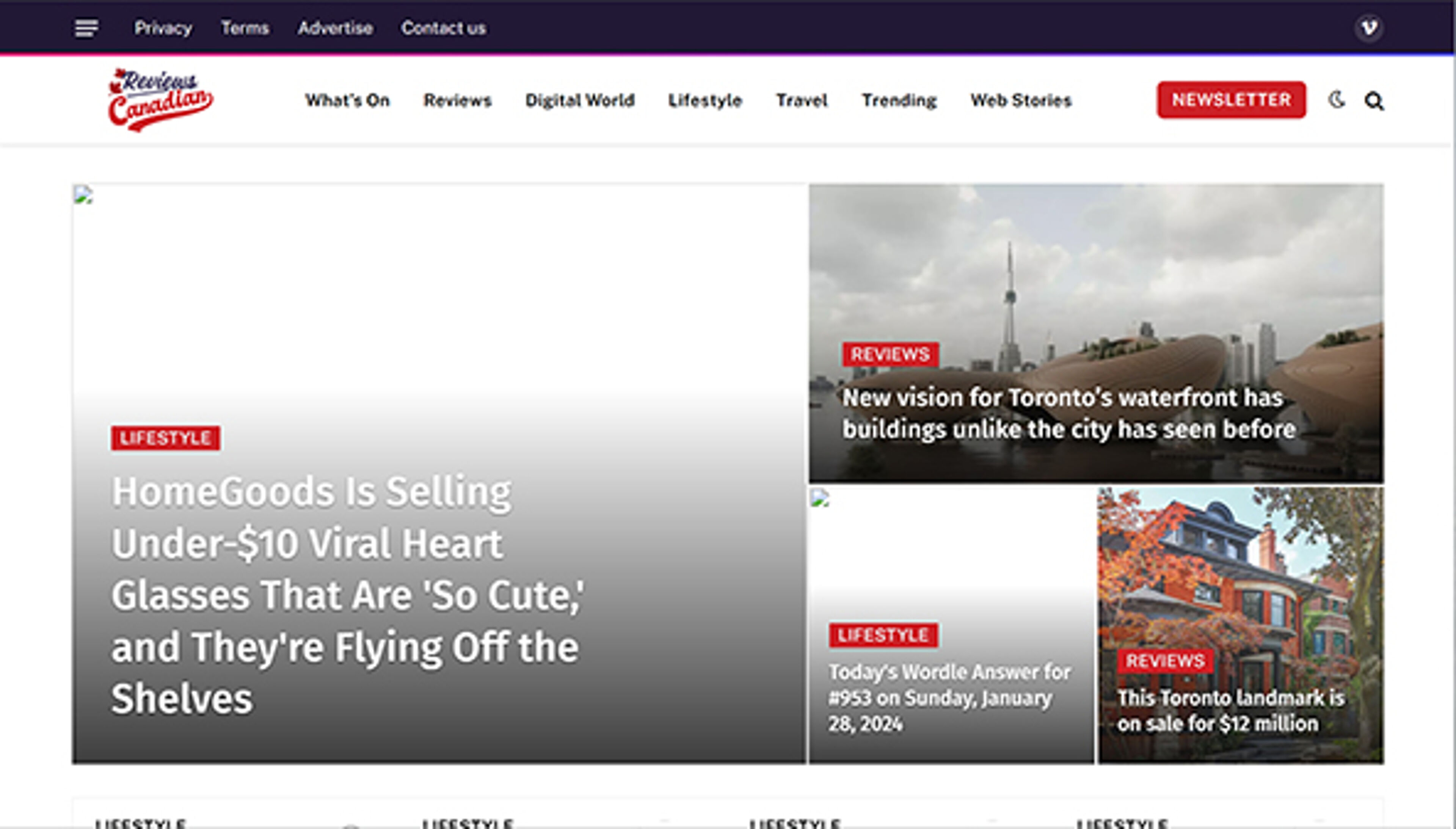Viewport: 1456px width, 829px height.
Task: Open the HomeGoods heart glasses headline
Action: pyautogui.click(x=347, y=594)
